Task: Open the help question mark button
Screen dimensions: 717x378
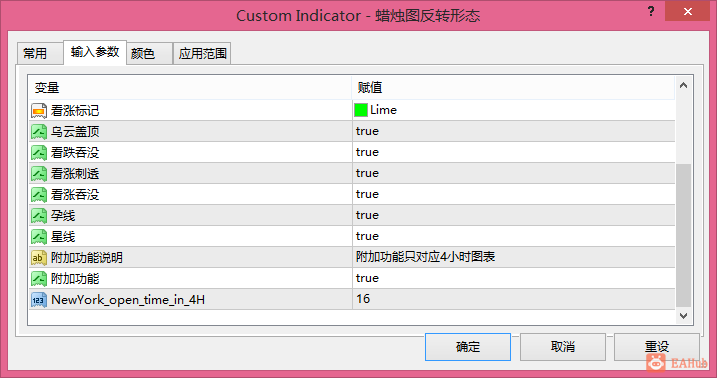Action: [x=651, y=11]
